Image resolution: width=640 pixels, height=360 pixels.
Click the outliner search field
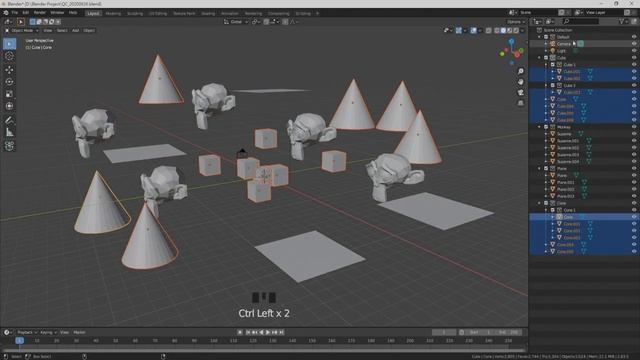580,21
